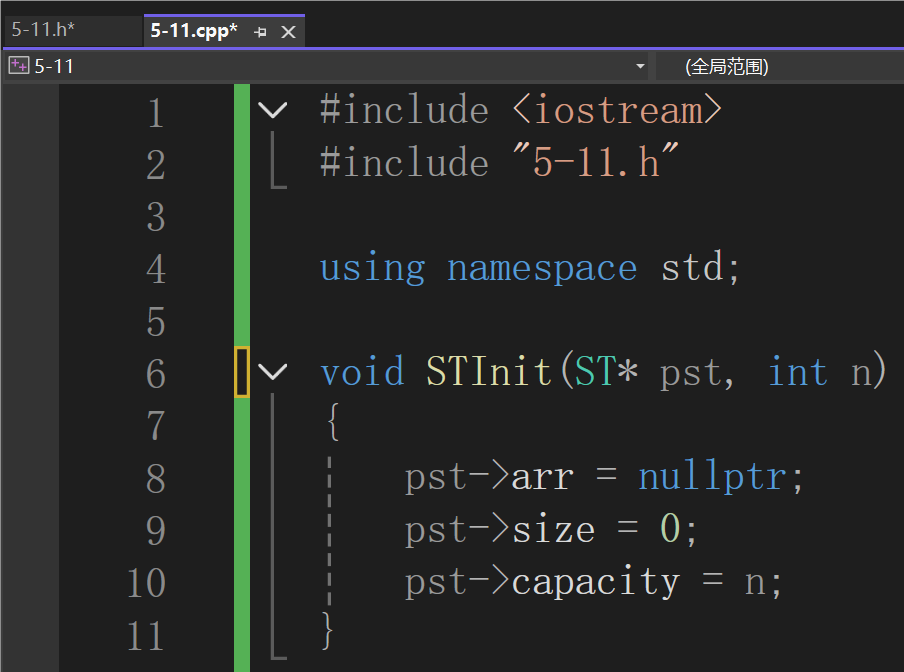Collapse the #include block on line 1
This screenshot has height=672, width=904.
pos(273,110)
